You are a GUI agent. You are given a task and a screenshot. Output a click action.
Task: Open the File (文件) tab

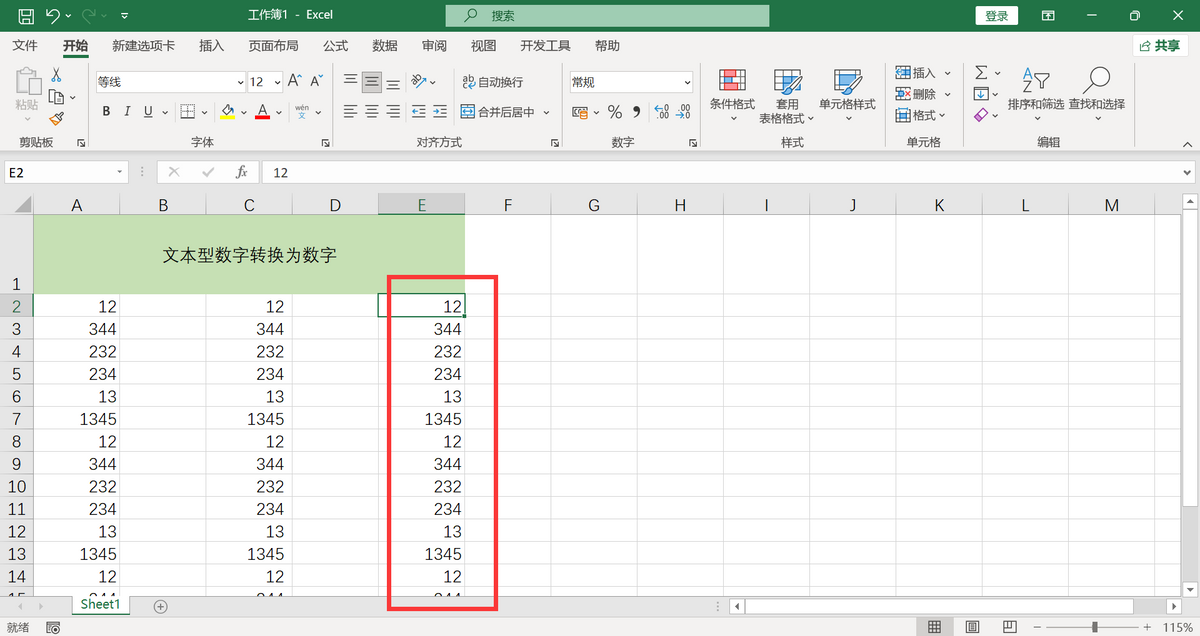point(25,46)
